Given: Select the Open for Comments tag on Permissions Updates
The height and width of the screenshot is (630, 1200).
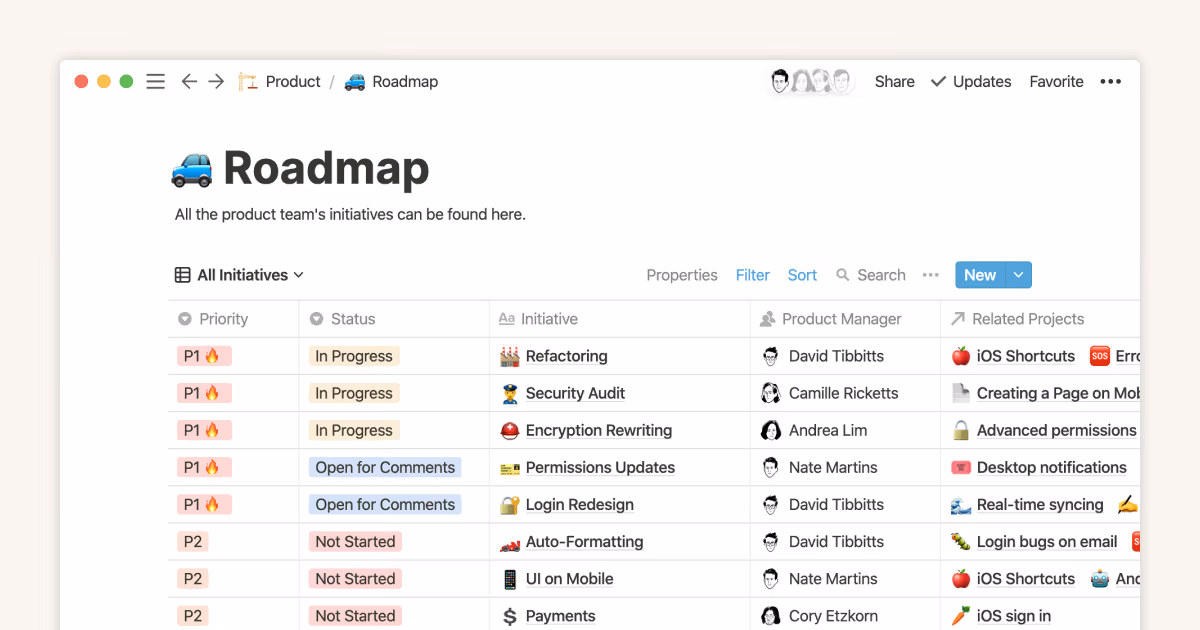Looking at the screenshot, I should point(385,467).
